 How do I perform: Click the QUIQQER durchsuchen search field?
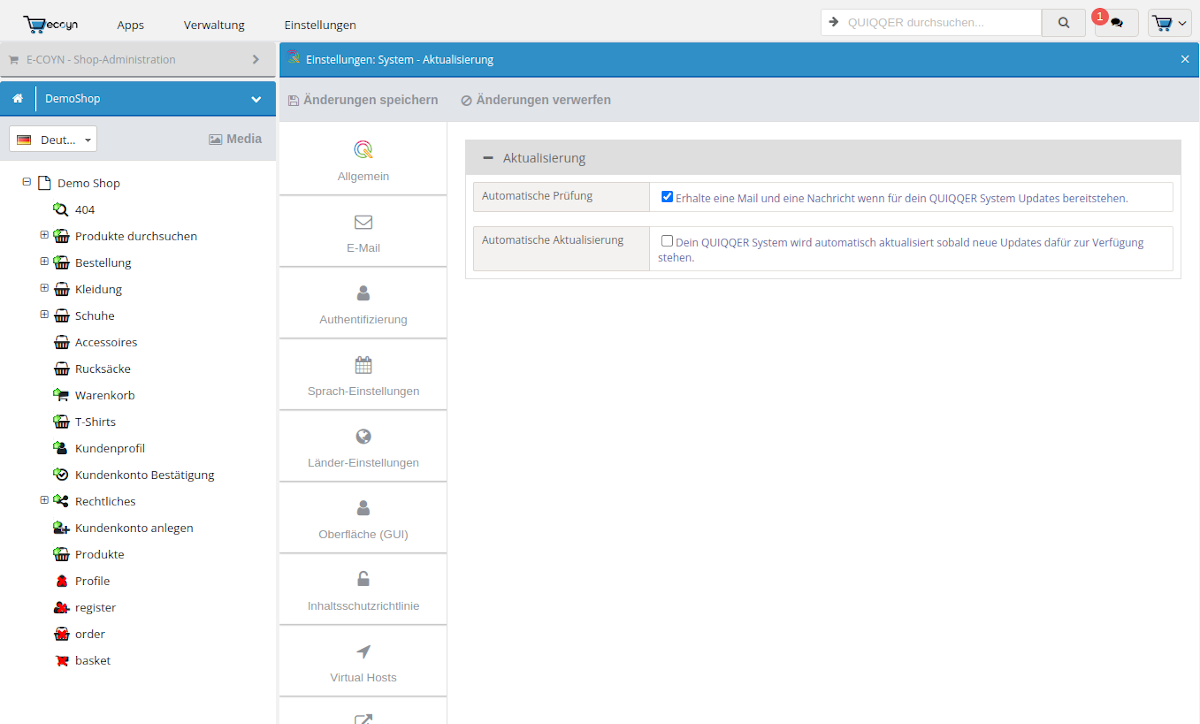(x=940, y=22)
